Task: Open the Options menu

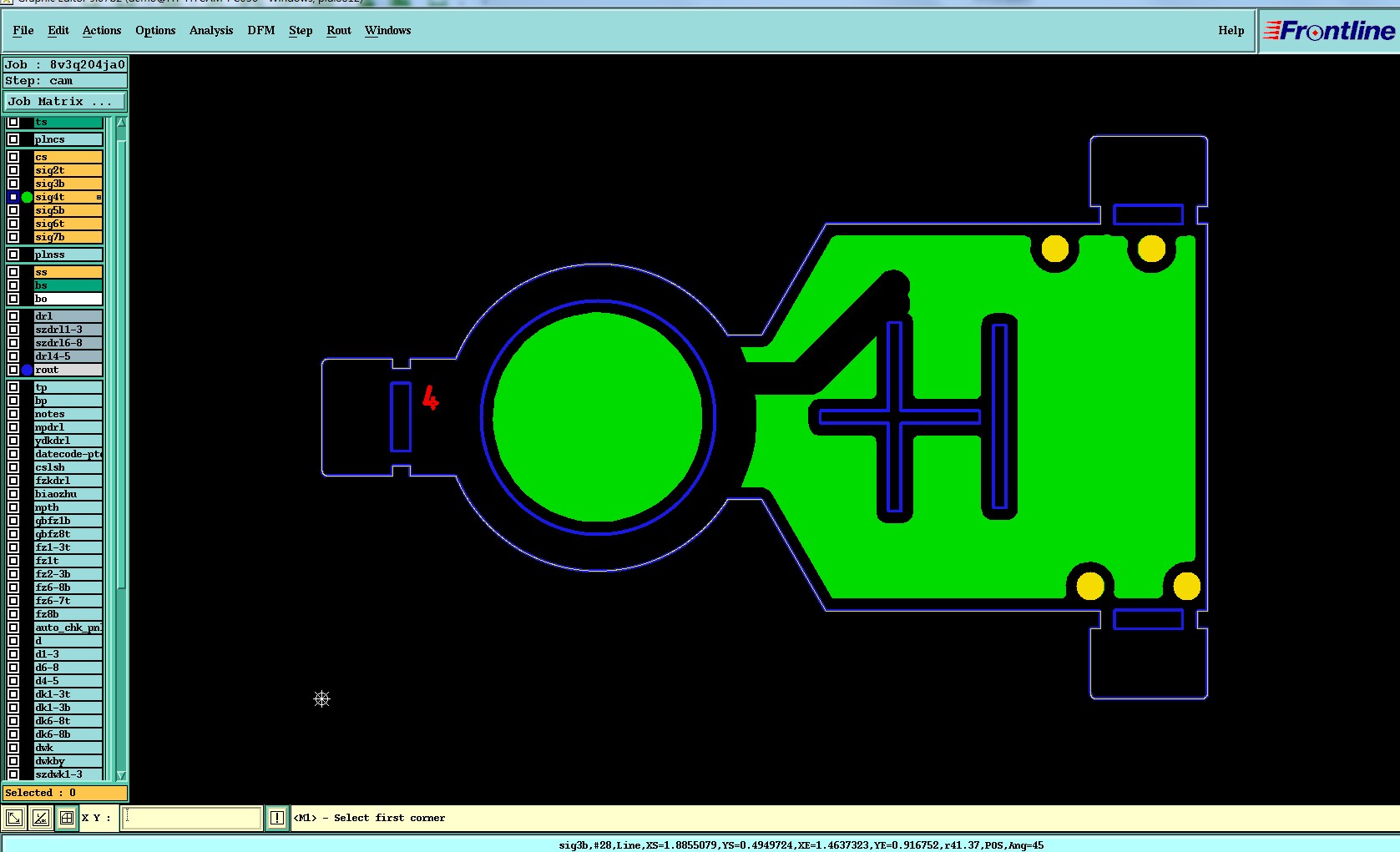Action: click(x=155, y=31)
